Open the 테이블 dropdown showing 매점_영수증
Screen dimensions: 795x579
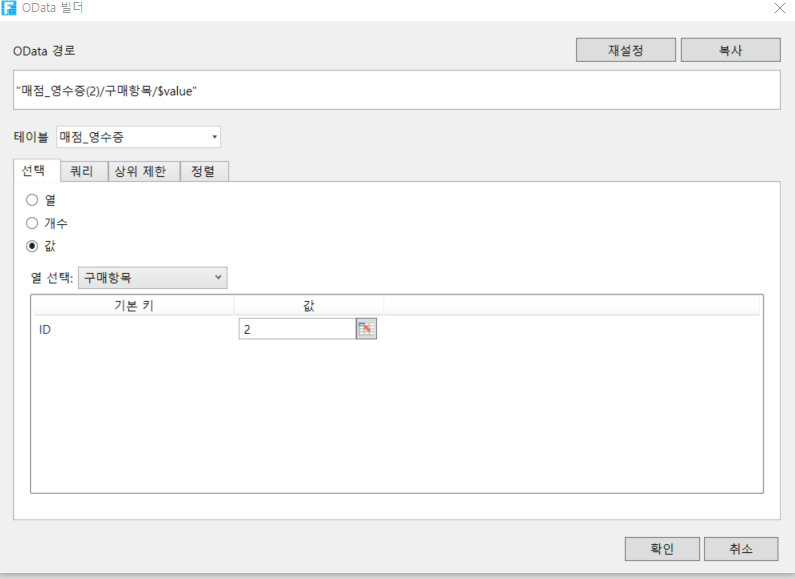(x=138, y=137)
